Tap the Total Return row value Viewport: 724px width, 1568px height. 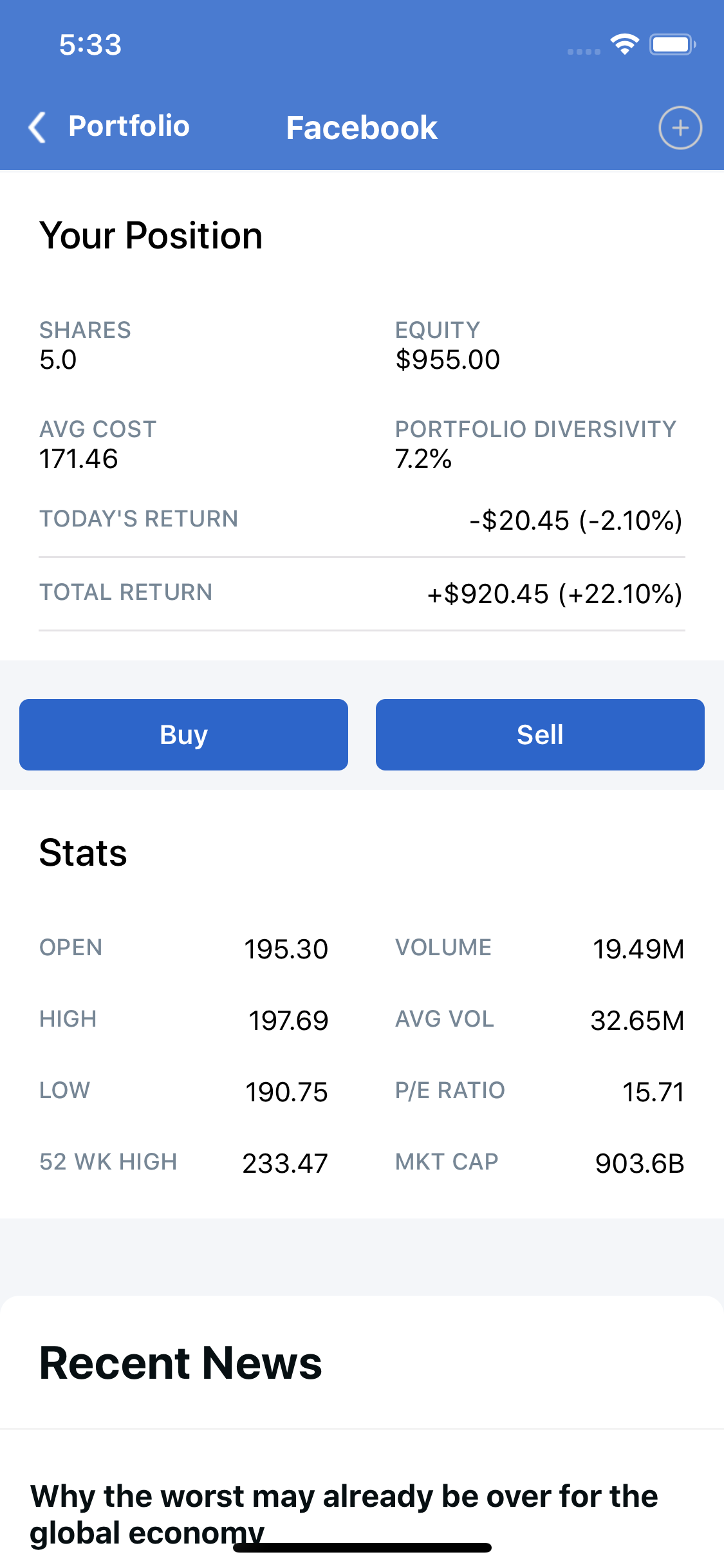(554, 593)
